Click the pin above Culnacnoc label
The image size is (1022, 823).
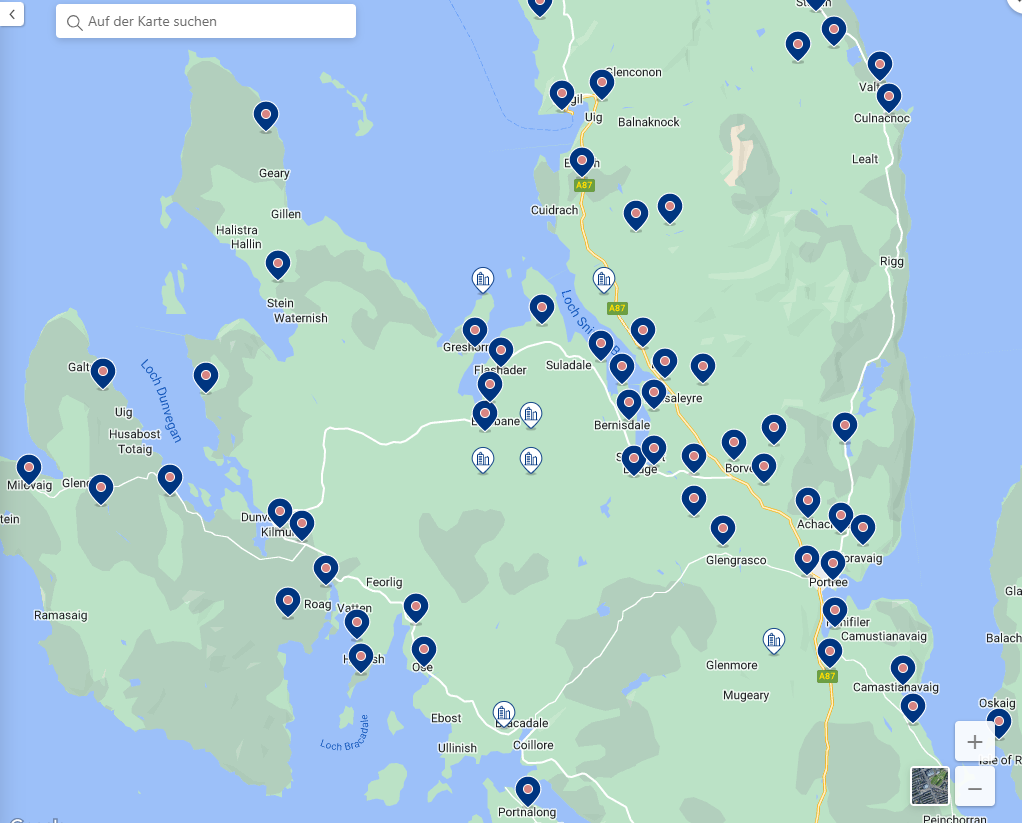click(x=889, y=99)
